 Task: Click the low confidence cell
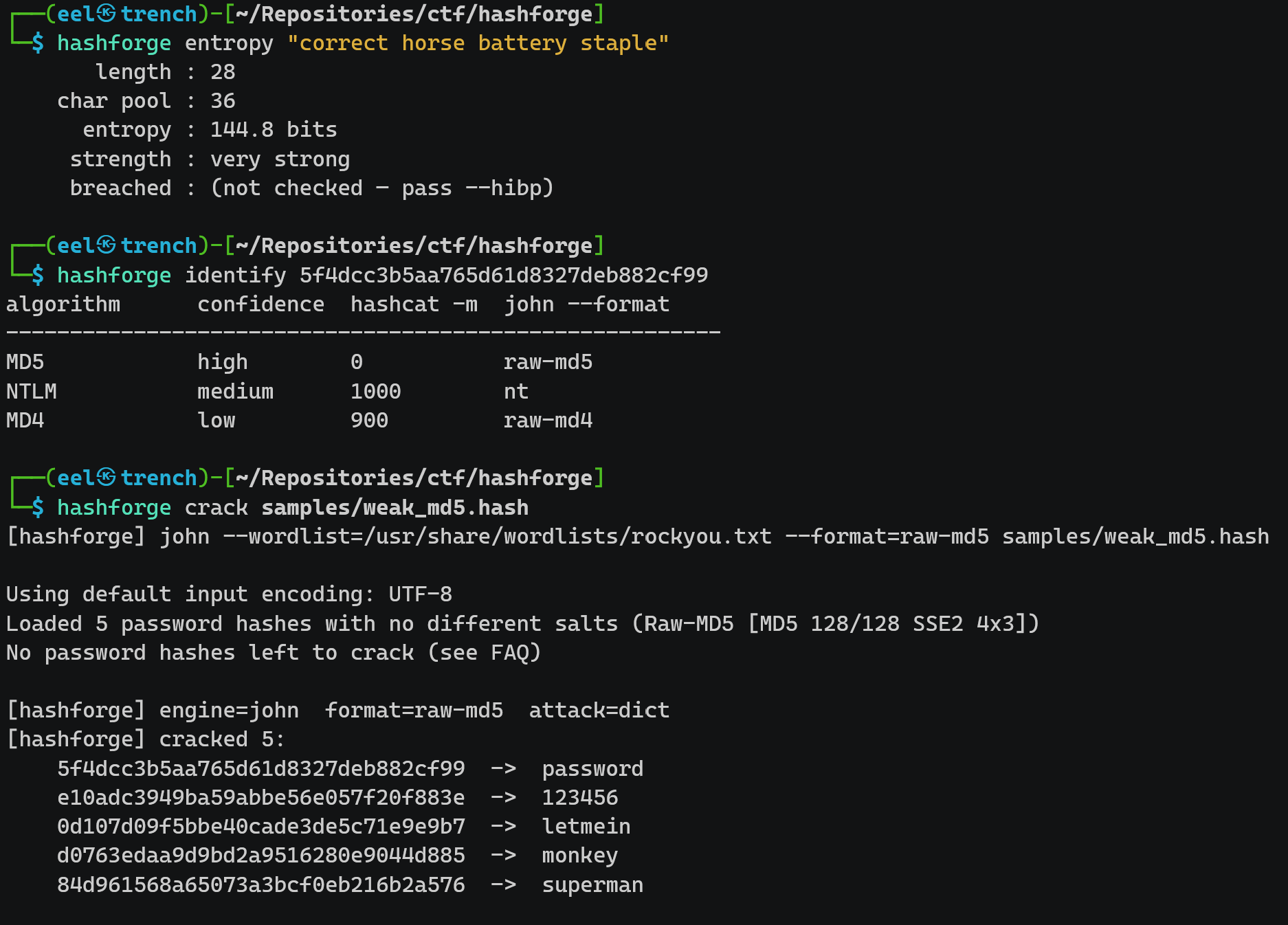(216, 421)
